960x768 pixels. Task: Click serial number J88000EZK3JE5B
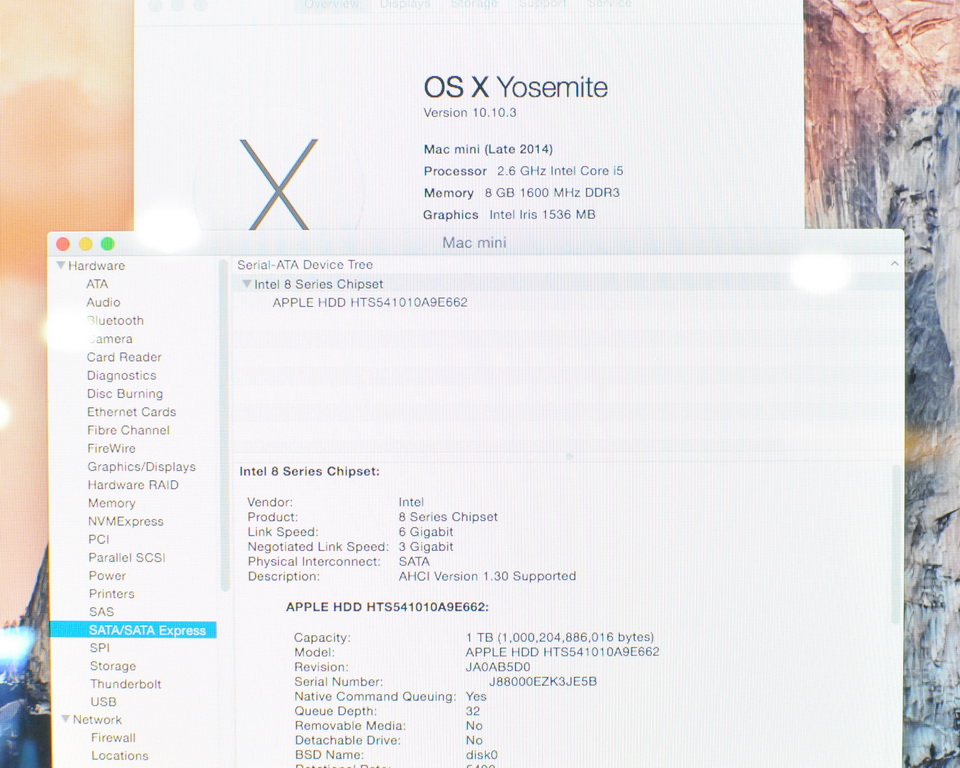point(542,682)
